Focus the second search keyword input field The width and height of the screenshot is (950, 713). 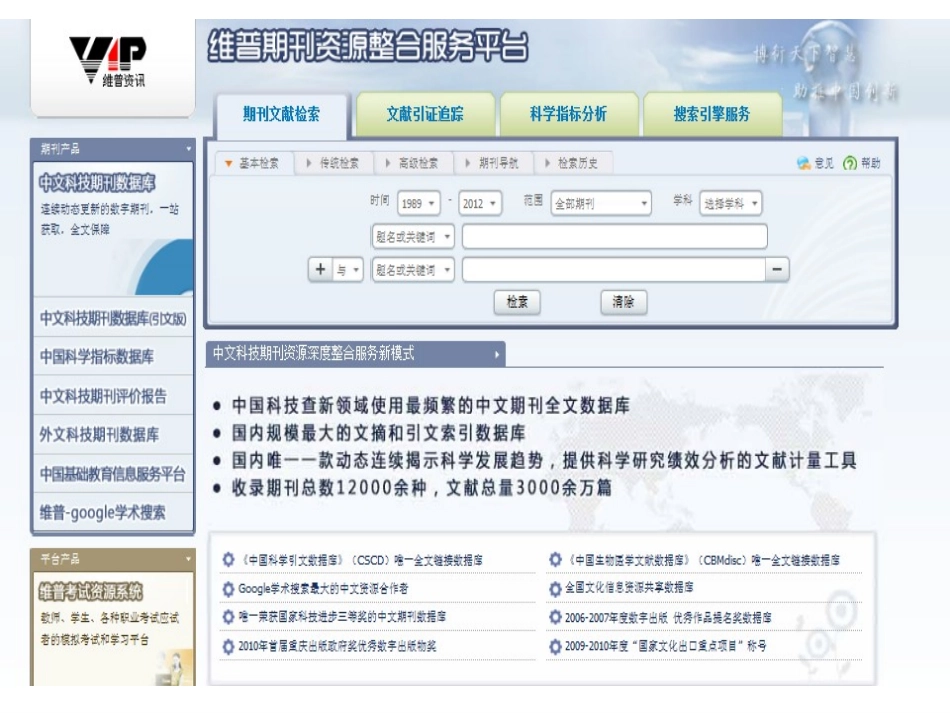pos(614,270)
